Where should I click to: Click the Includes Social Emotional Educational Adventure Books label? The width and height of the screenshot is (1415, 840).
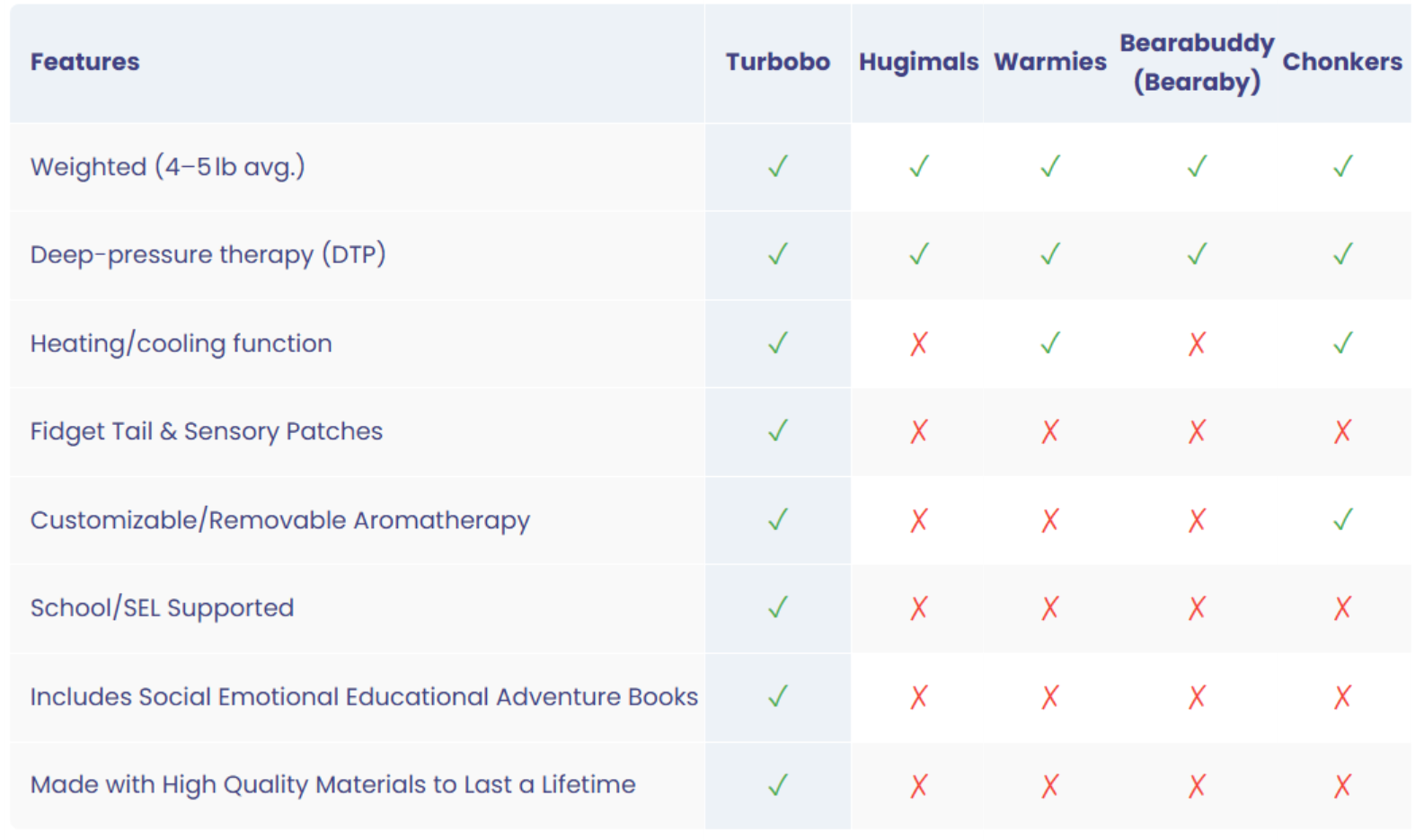364,697
